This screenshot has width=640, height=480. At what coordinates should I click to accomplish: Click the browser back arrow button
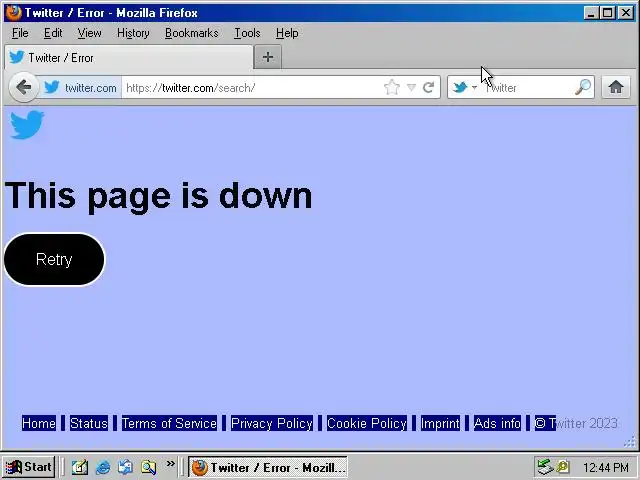[x=24, y=87]
